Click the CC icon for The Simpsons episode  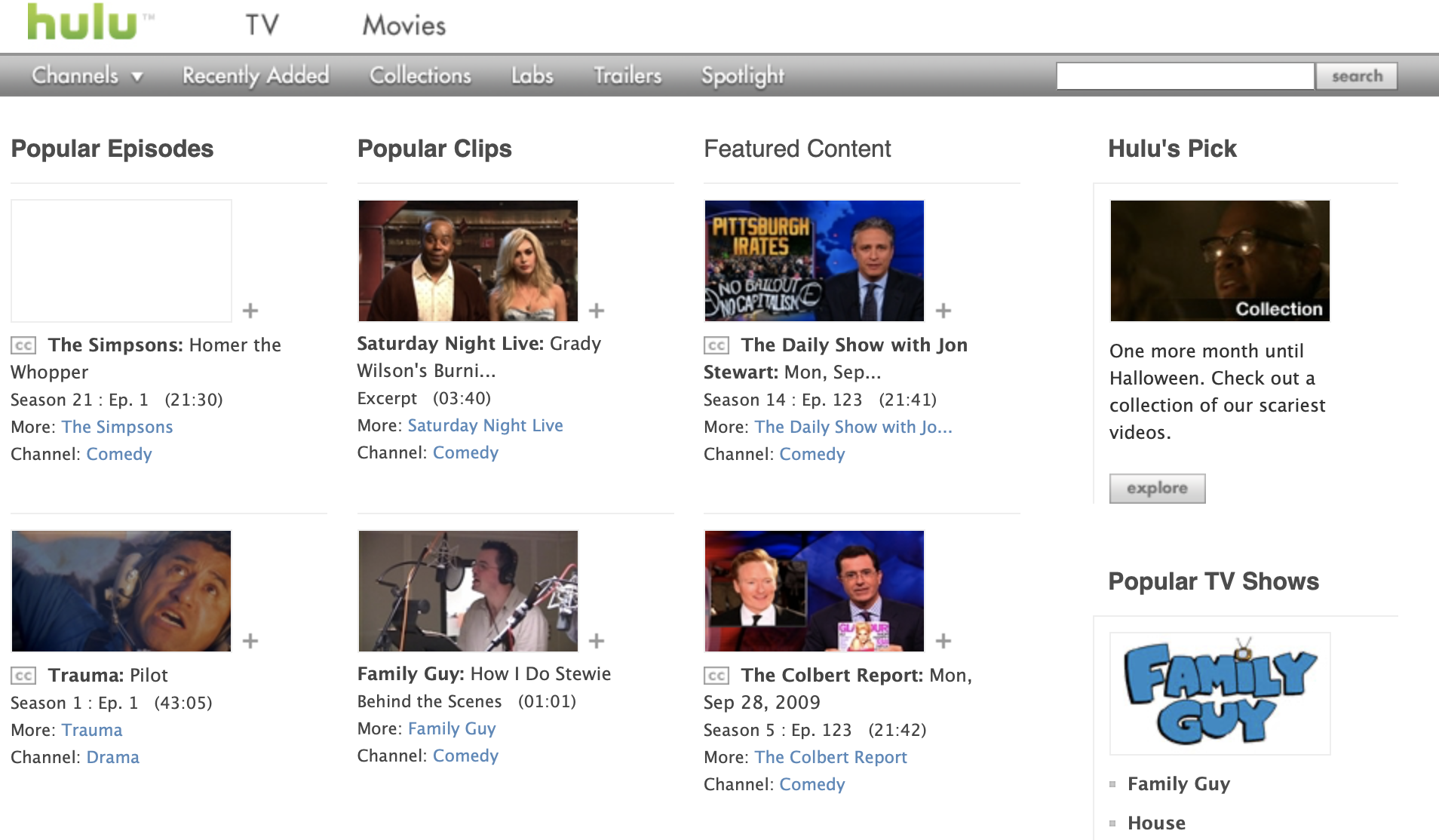coord(23,345)
